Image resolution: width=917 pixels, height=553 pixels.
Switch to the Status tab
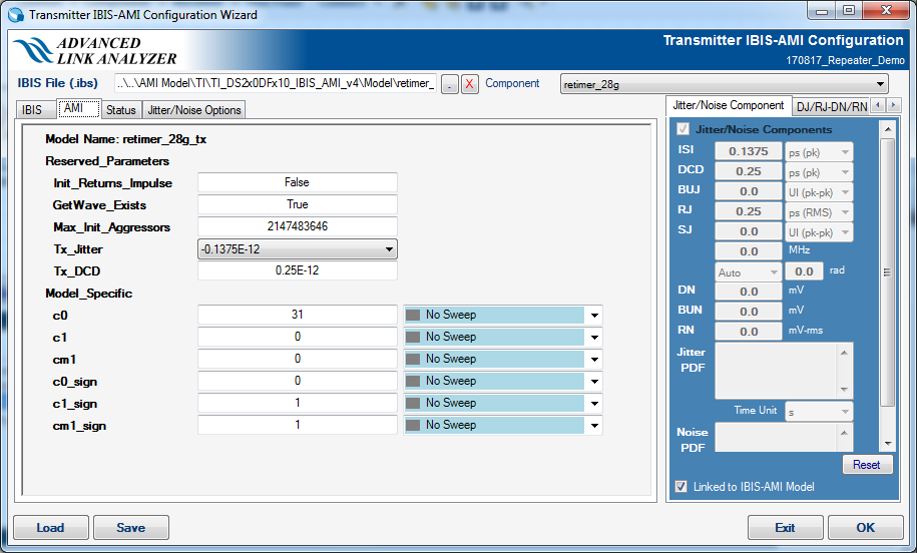121,110
